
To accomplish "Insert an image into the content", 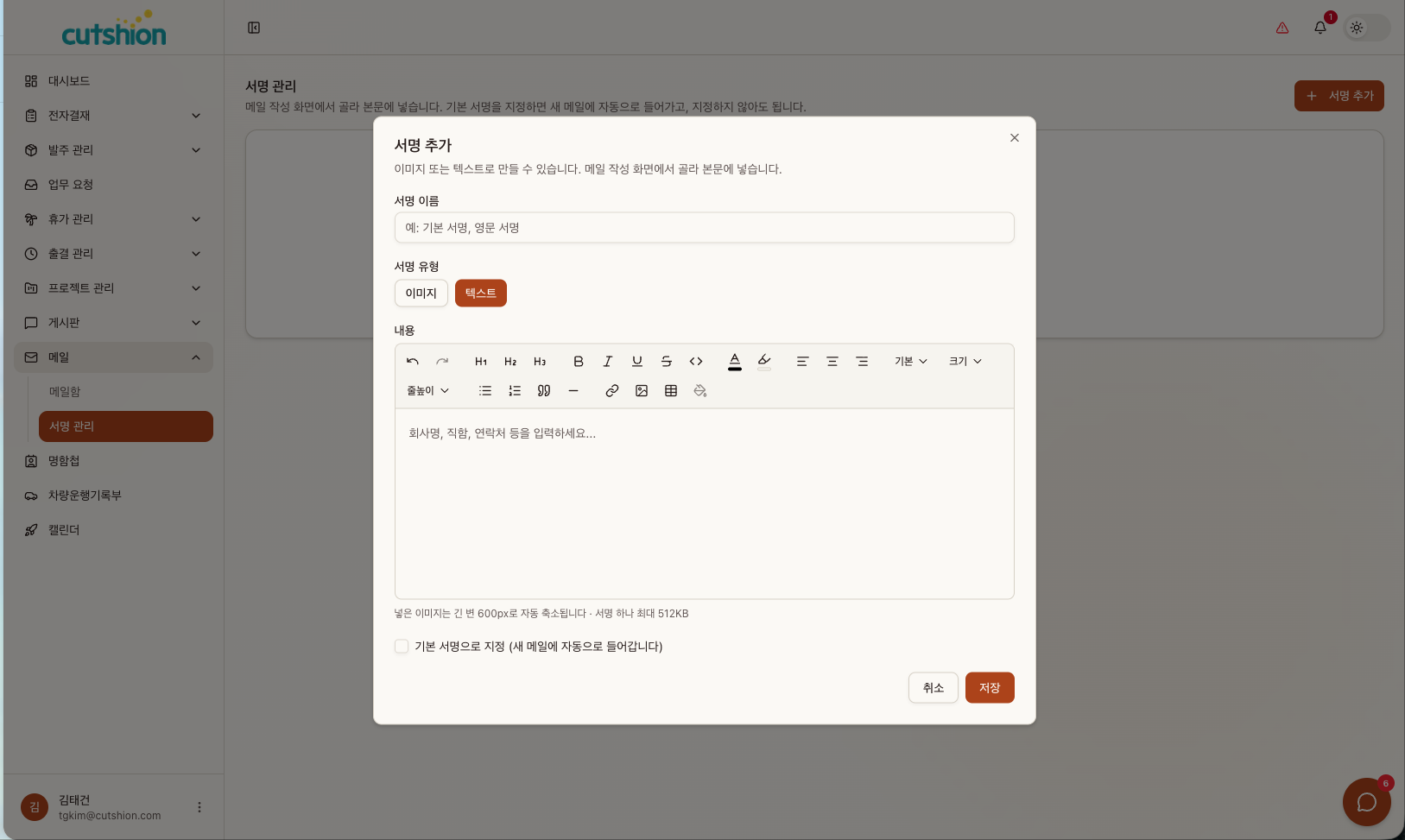I will pyautogui.click(x=642, y=391).
